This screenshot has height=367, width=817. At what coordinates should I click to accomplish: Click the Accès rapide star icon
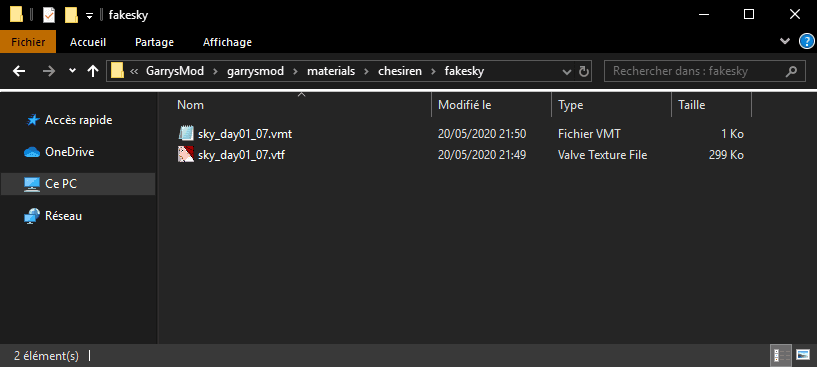click(x=32, y=120)
